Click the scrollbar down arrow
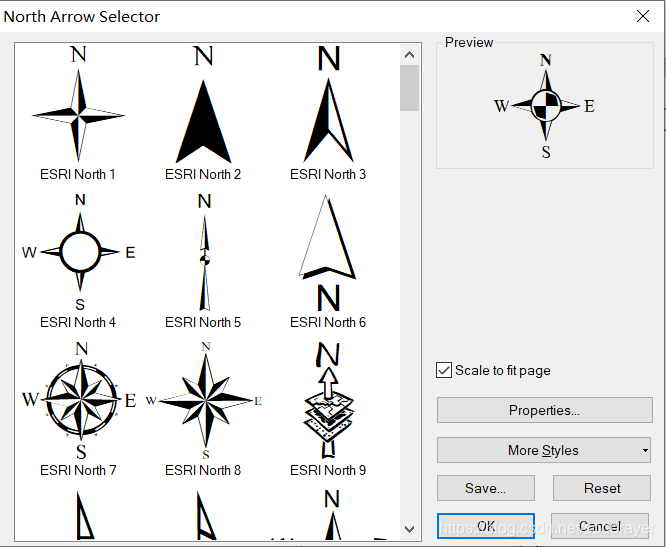666x547 pixels. 409,529
